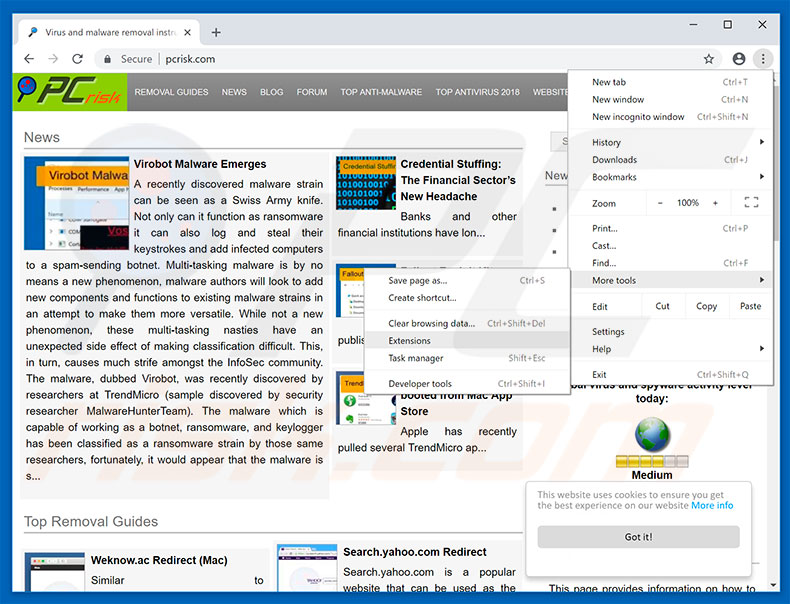
Task: Click zoom out minus button
Action: pyautogui.click(x=660, y=203)
